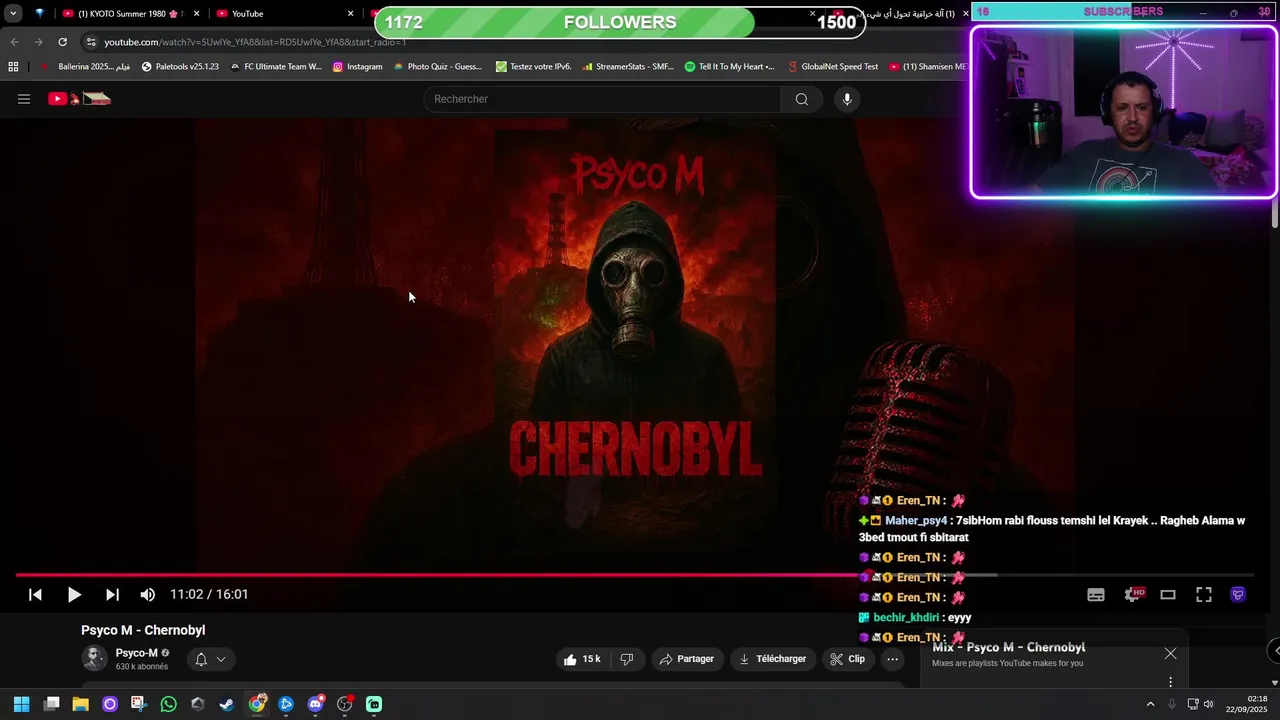Open the Partager share dialog
Viewport: 1280px width, 720px height.
[x=686, y=659]
